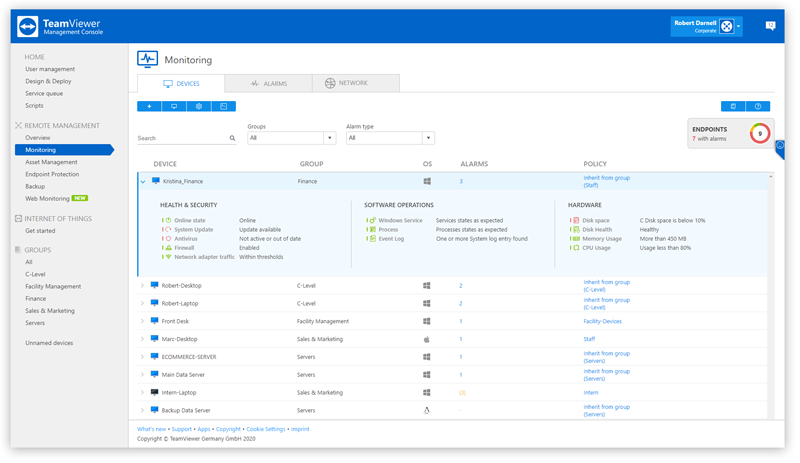
Task: Click the clipboard icon beside help
Action: (x=733, y=106)
